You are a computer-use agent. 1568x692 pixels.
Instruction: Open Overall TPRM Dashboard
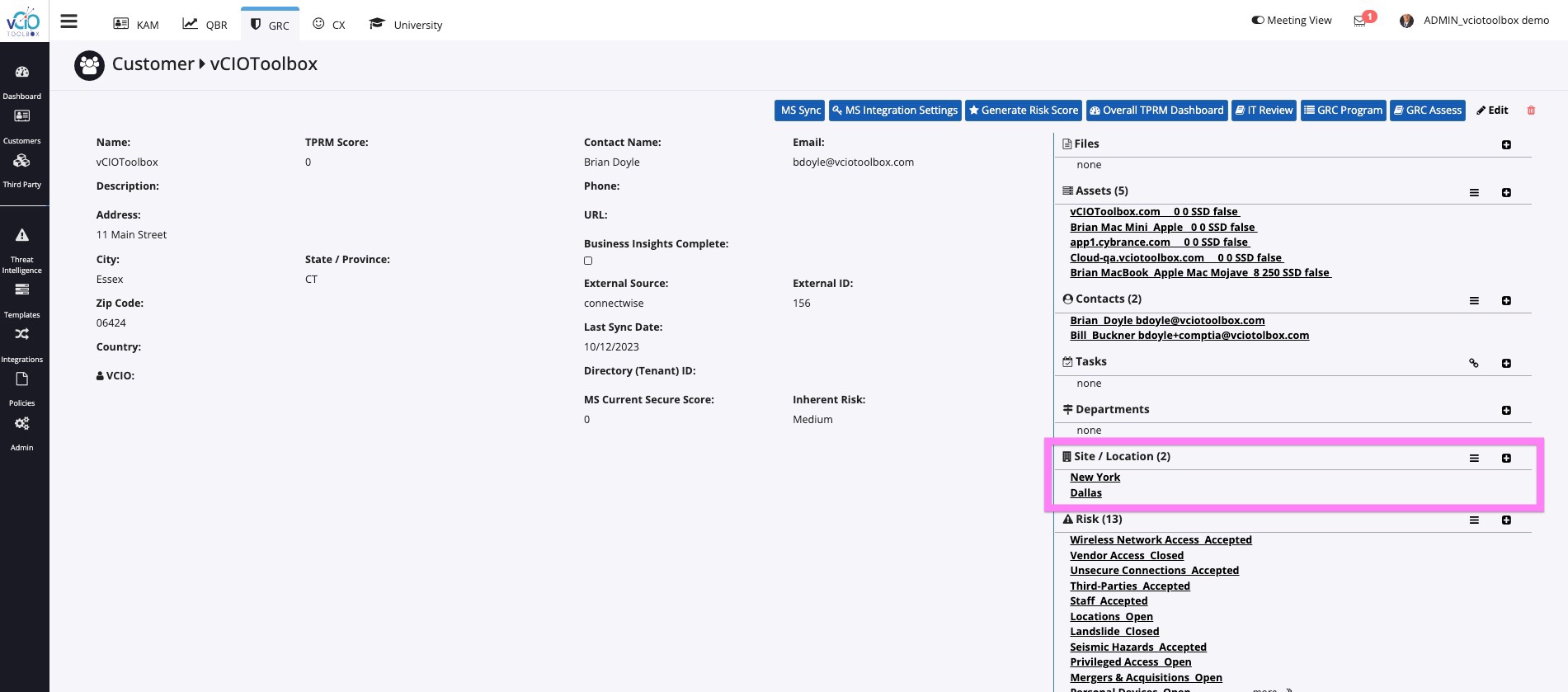1156,111
